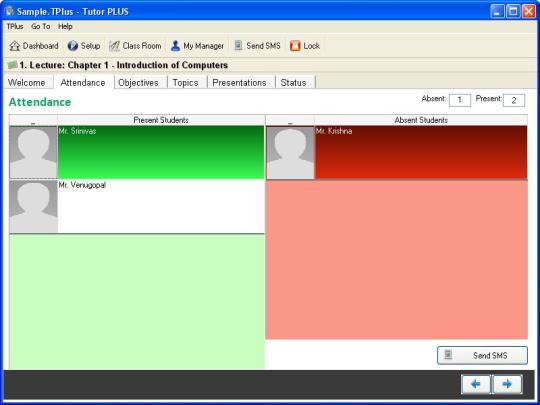Open the Topics tab
Screen dimensions: 540x405
[186, 83]
